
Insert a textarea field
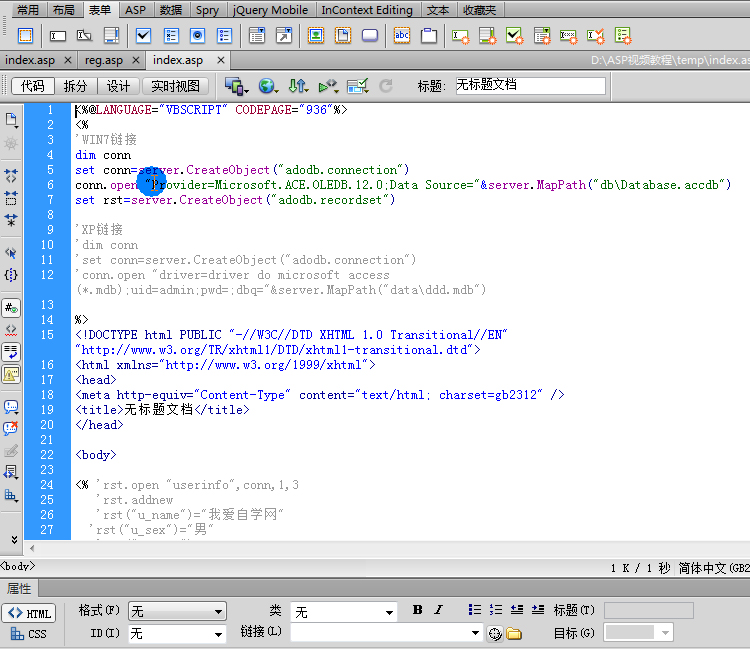click(x=111, y=35)
